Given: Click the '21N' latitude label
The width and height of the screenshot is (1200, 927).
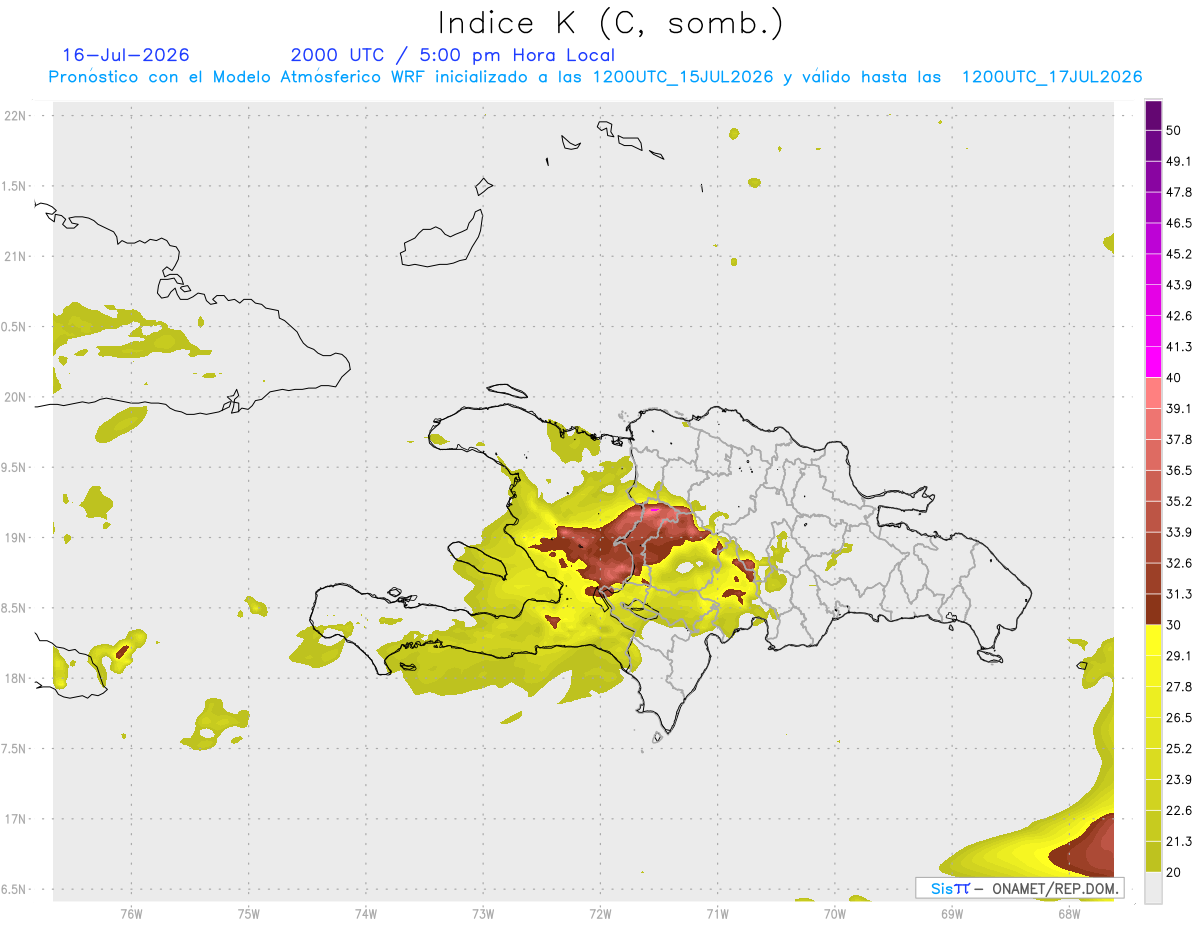Looking at the screenshot, I should pyautogui.click(x=15, y=256).
